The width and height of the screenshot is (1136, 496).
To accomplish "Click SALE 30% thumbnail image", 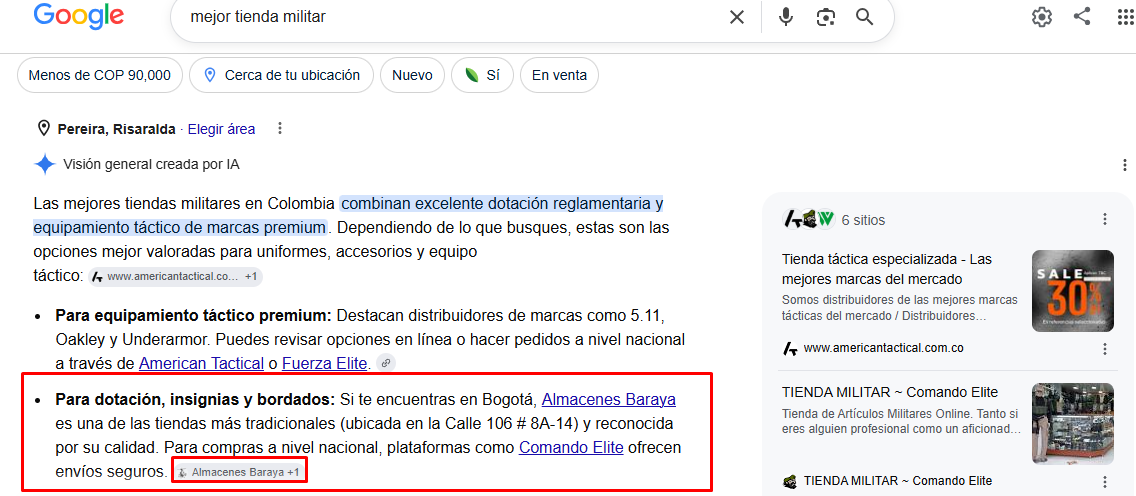I will (1073, 291).
